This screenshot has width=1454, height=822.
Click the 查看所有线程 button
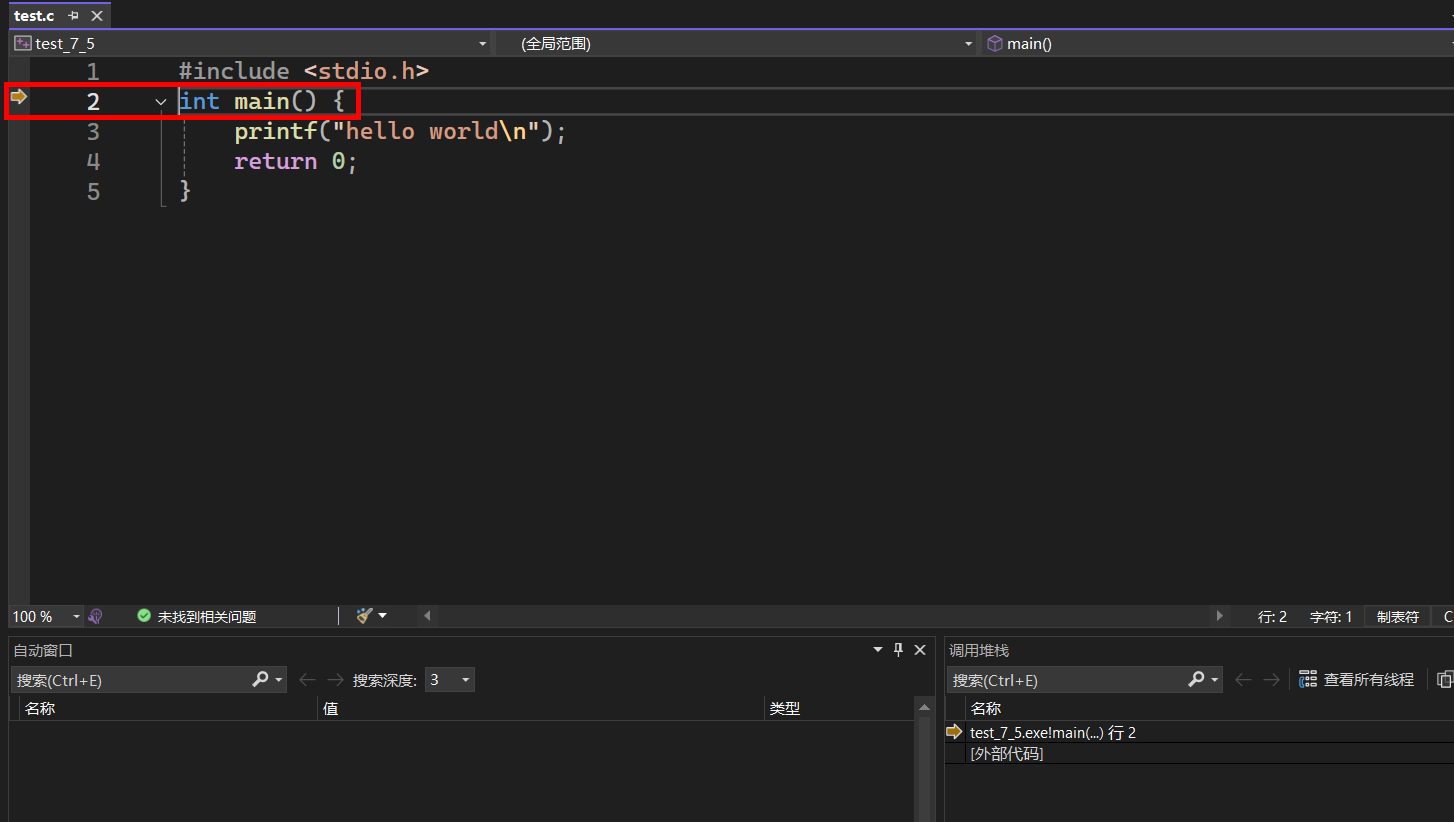coord(1357,680)
